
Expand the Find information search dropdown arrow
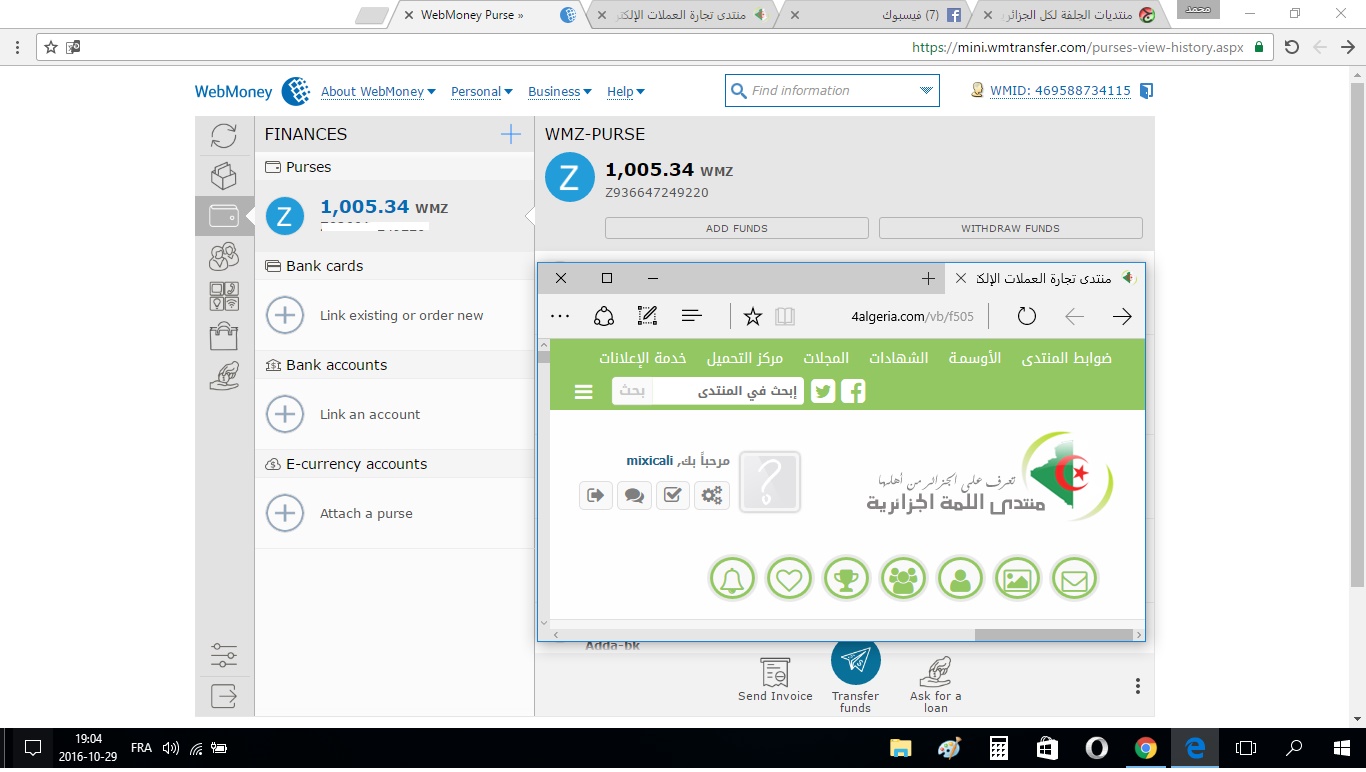point(925,91)
